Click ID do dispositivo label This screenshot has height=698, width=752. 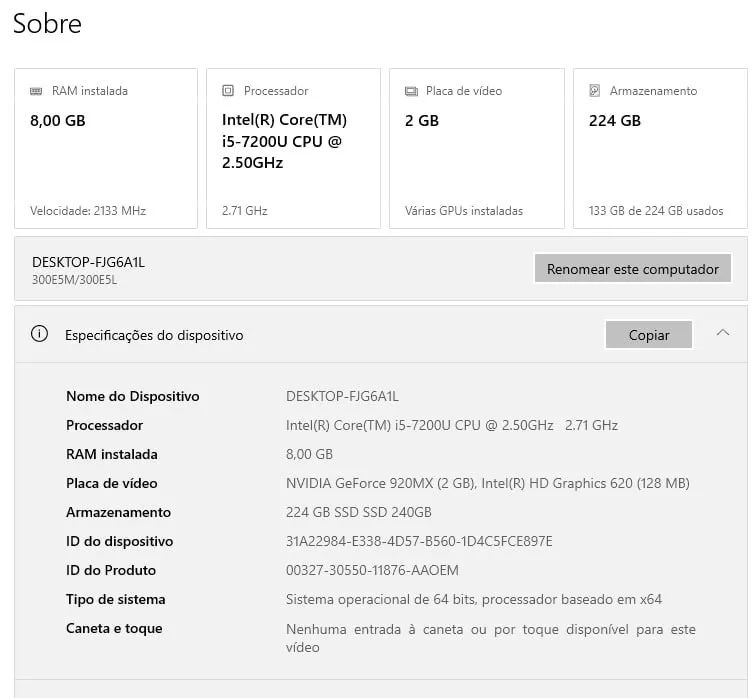click(119, 541)
